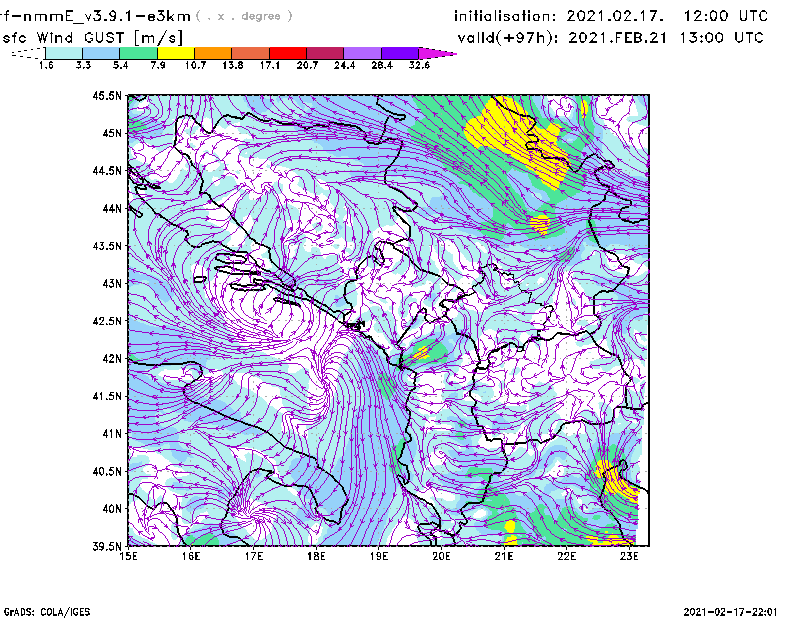Image resolution: width=800 pixels, height=618 pixels.
Task: Click the valid date '2021.FEB.21'
Action: pos(617,38)
